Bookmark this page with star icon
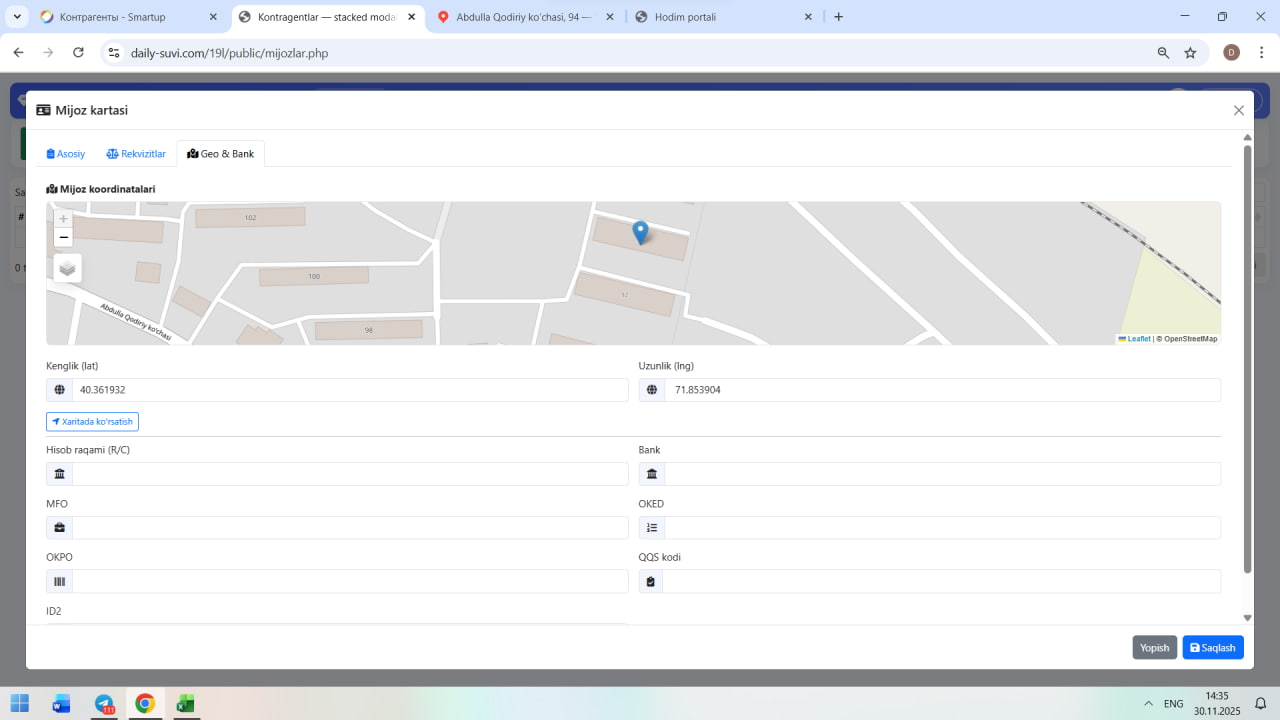The height and width of the screenshot is (720, 1280). pyautogui.click(x=1190, y=53)
